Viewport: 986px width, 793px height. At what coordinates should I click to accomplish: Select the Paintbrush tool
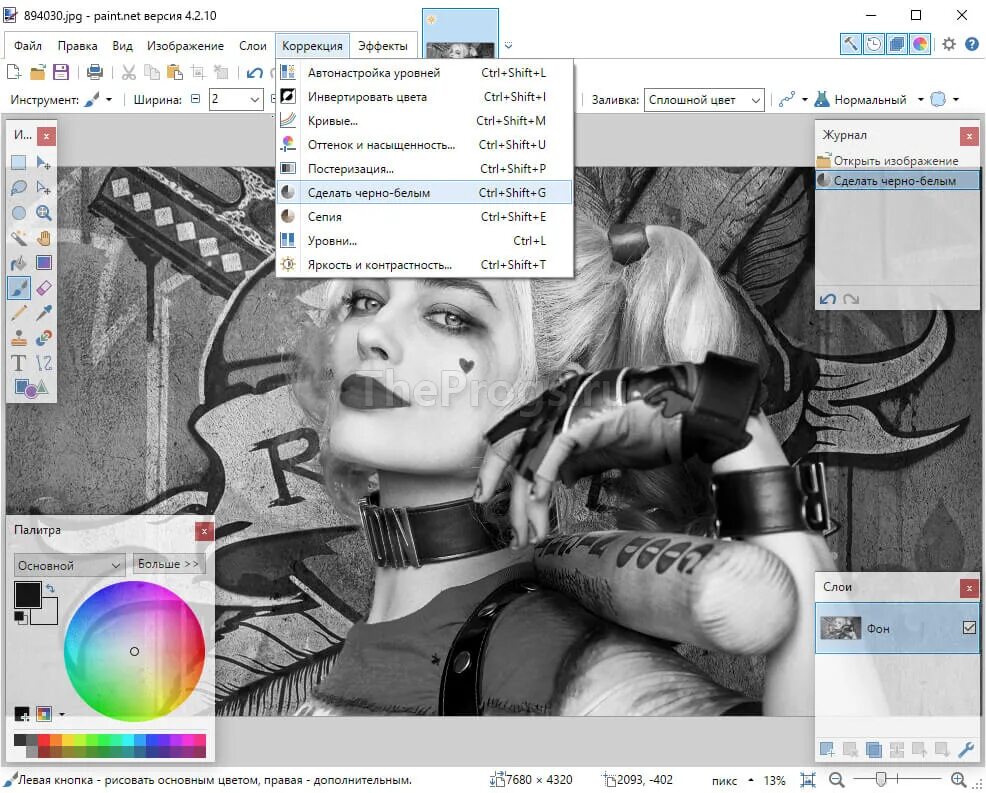(19, 288)
